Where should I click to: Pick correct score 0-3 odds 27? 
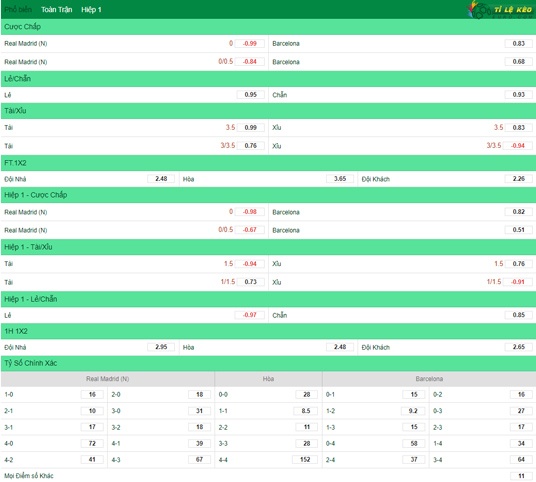pyautogui.click(x=521, y=411)
